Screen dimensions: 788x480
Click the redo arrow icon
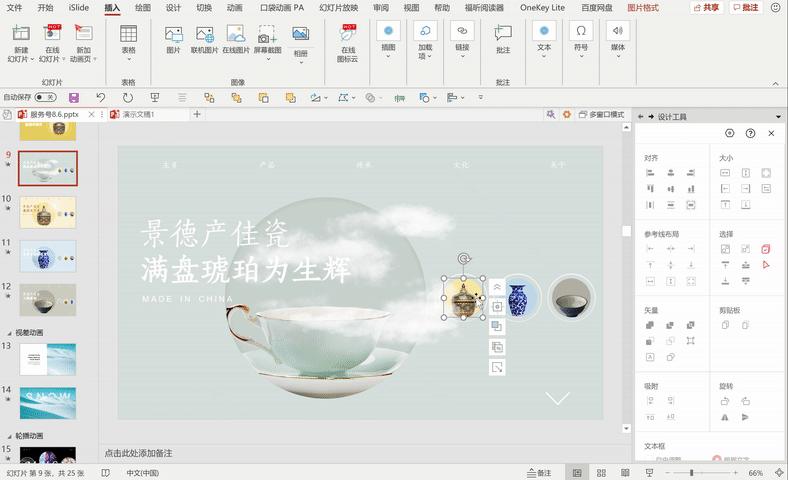click(x=128, y=98)
